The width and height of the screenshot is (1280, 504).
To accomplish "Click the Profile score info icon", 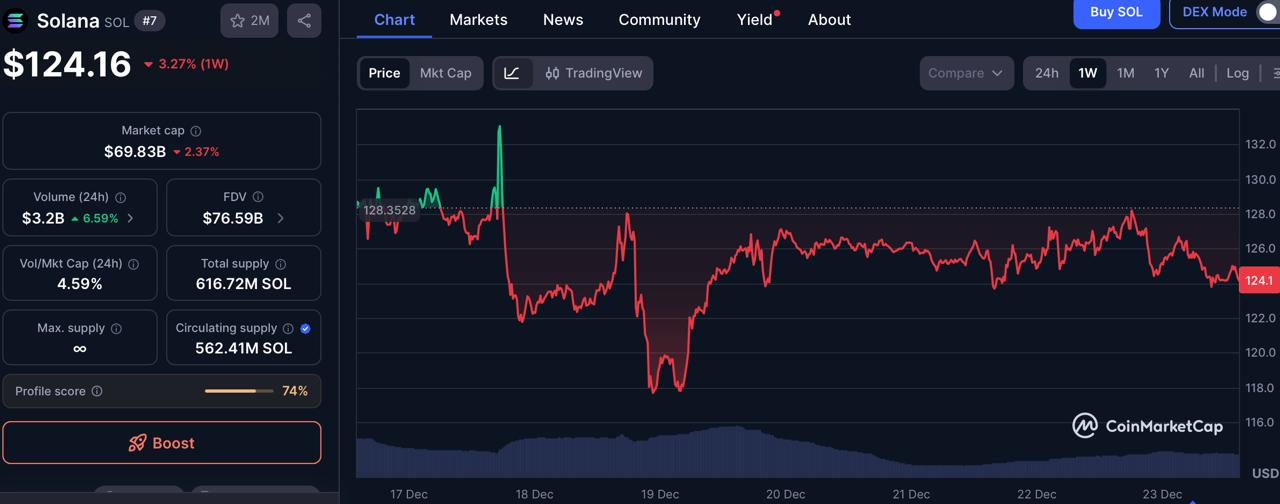I will click(x=97, y=391).
